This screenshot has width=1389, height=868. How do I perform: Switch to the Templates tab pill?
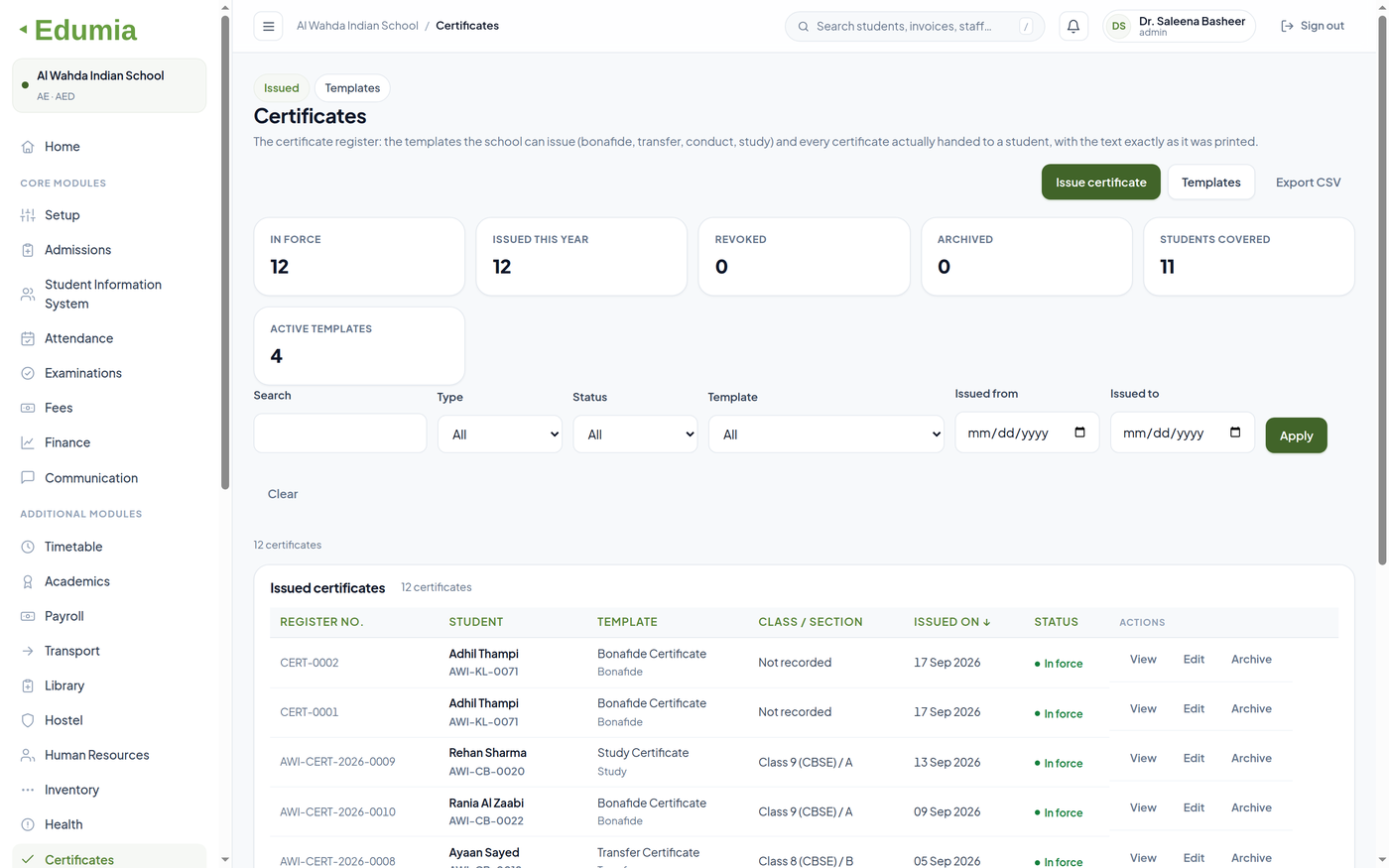coord(352,88)
